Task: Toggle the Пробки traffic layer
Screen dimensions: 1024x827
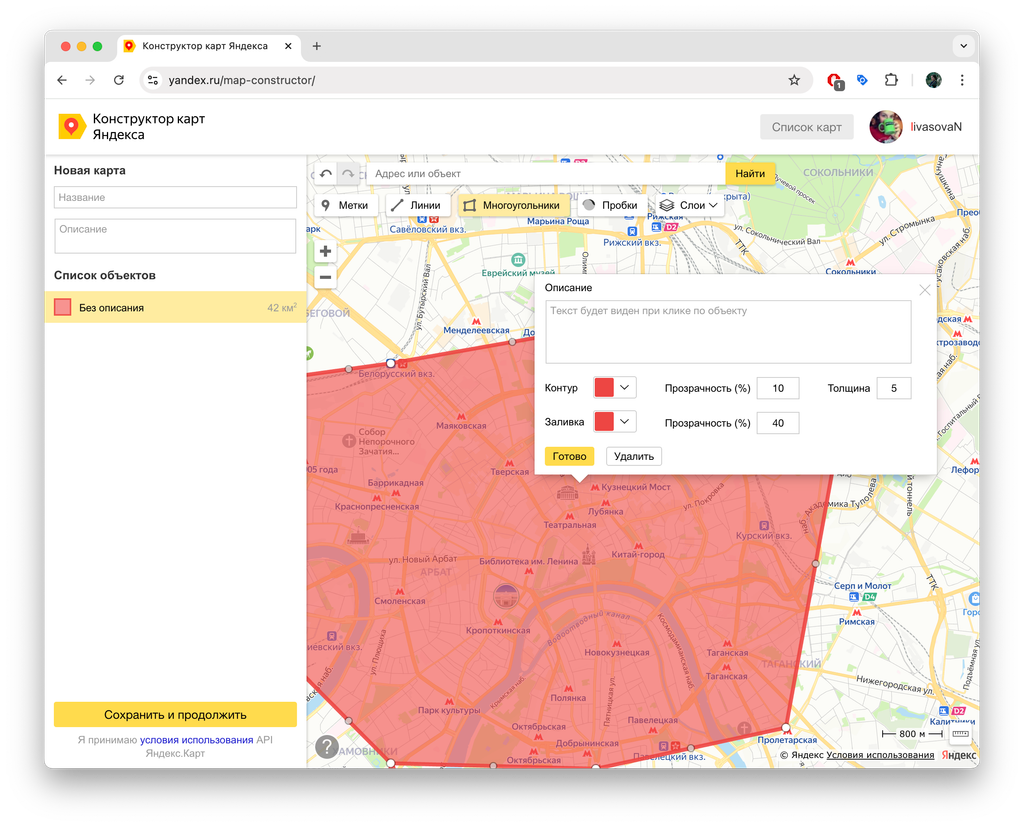Action: click(x=610, y=205)
